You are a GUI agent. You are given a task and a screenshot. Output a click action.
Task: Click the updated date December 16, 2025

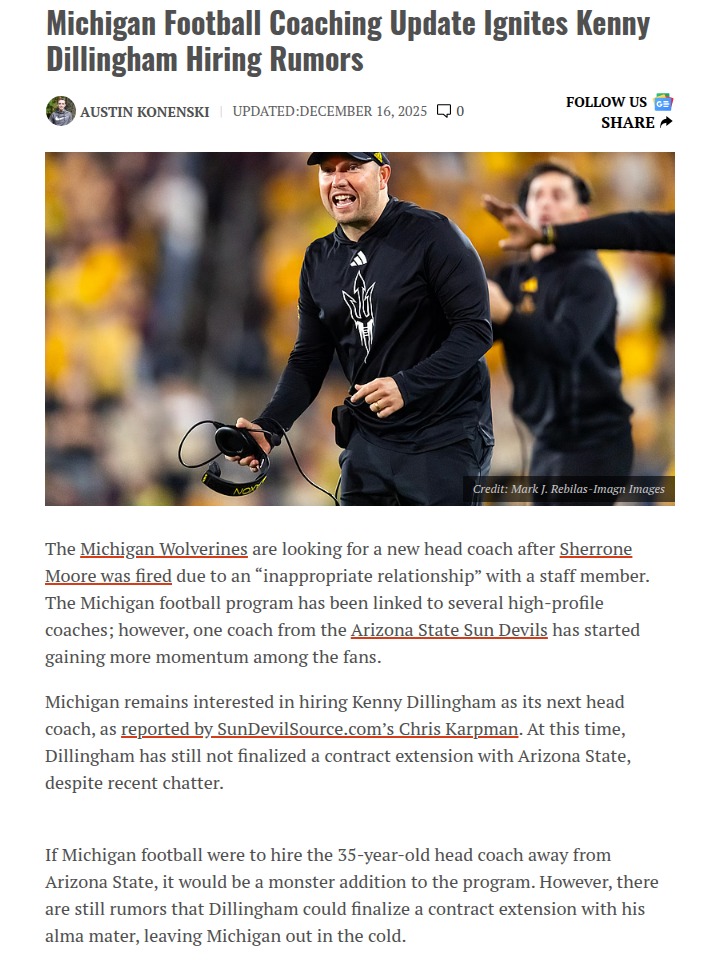[x=329, y=111]
